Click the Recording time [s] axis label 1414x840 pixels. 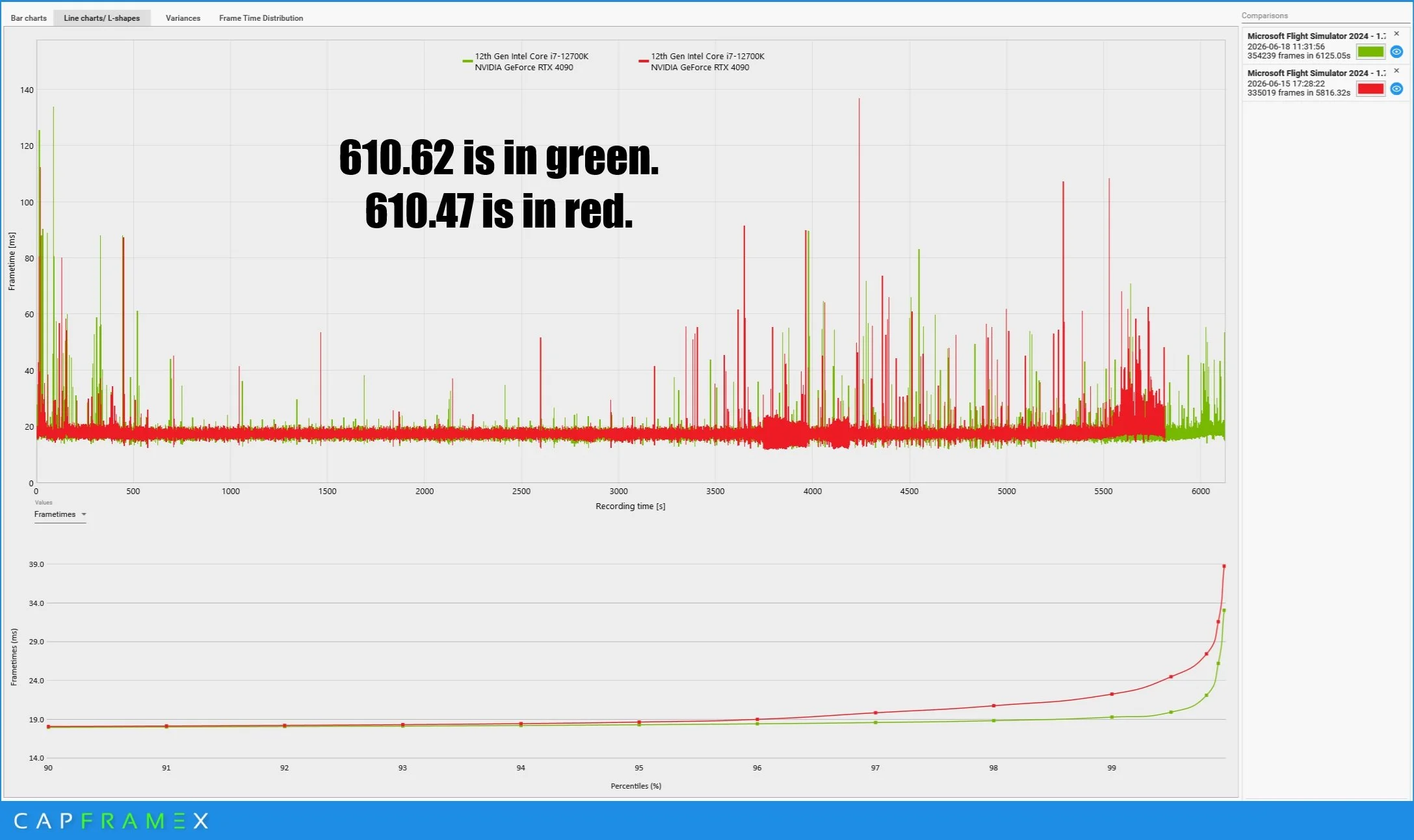pos(630,506)
